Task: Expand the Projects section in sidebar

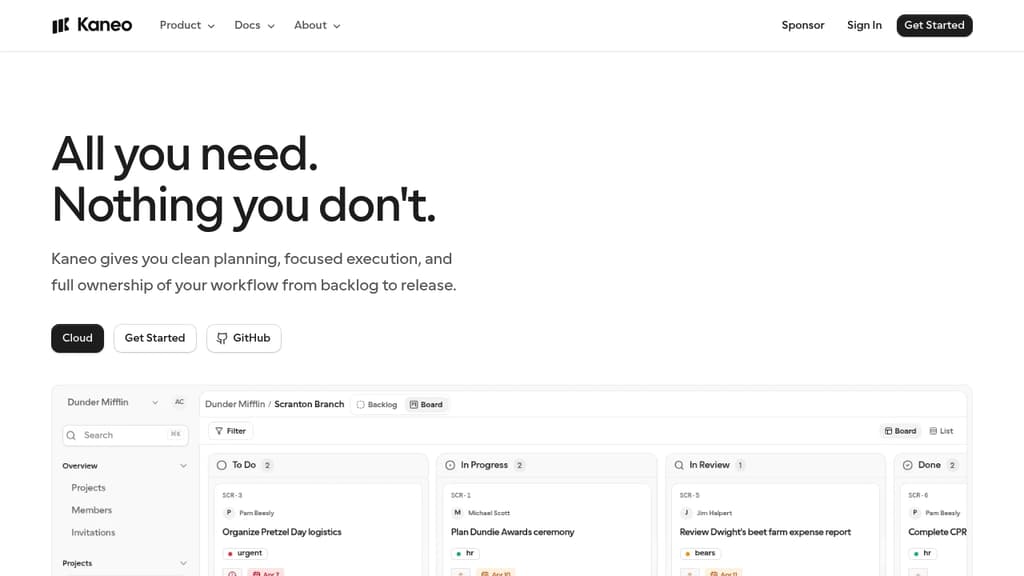Action: 182,563
